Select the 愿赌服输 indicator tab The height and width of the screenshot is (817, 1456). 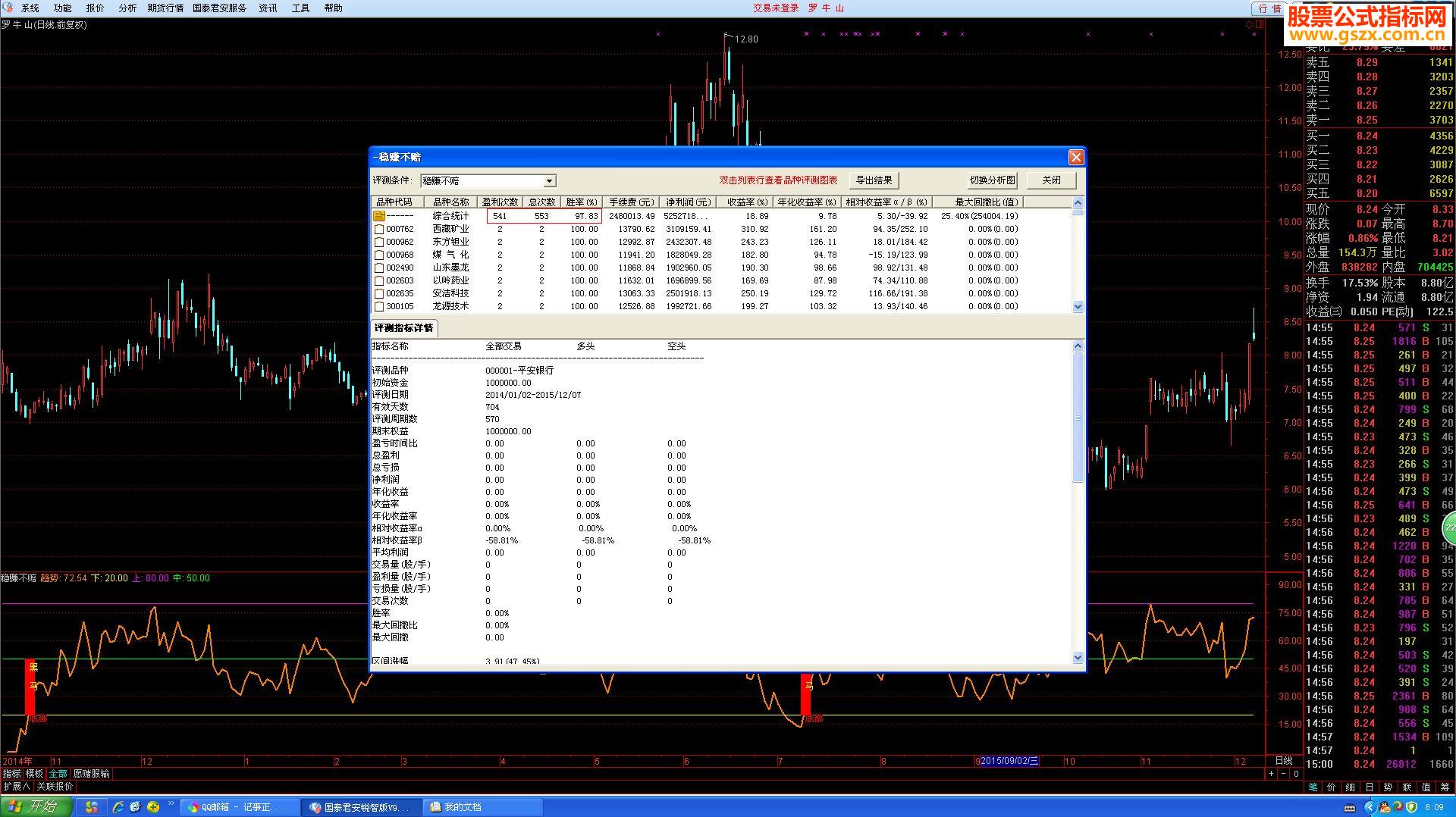pyautogui.click(x=92, y=774)
